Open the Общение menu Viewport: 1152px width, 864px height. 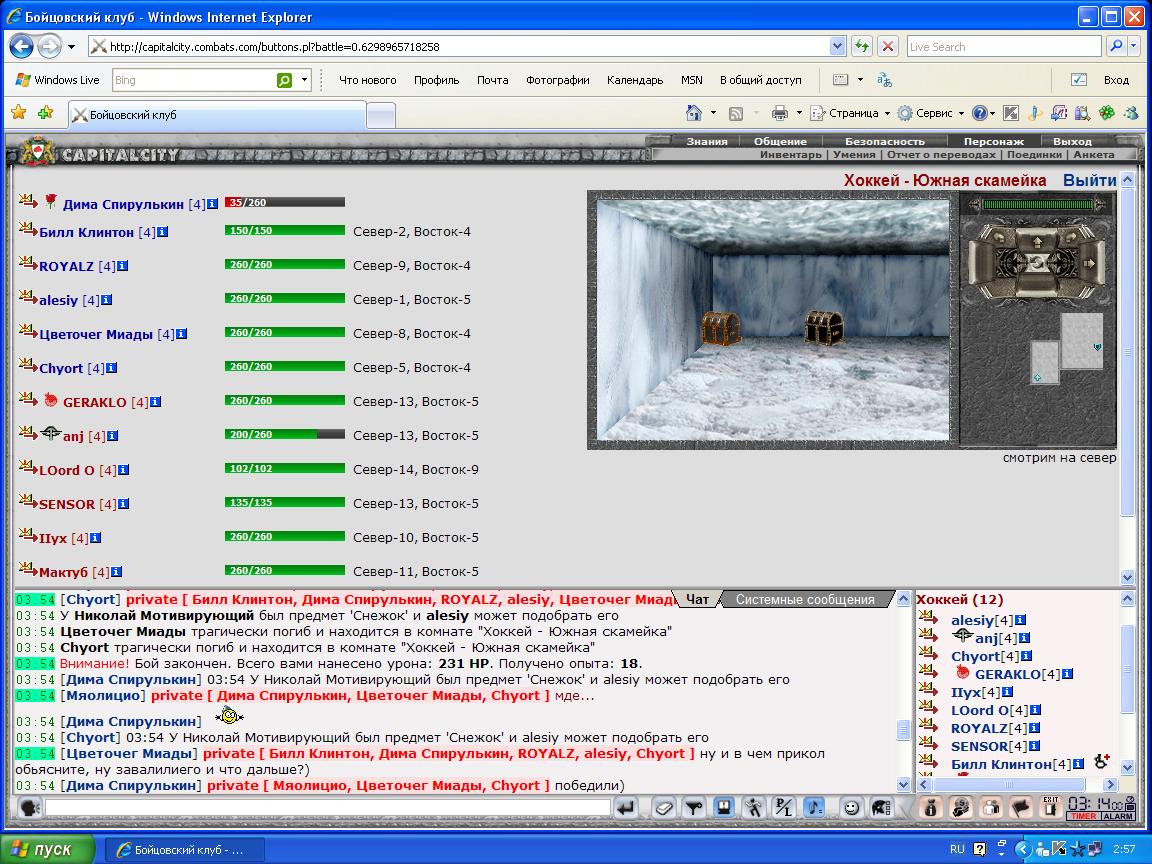tap(780, 141)
